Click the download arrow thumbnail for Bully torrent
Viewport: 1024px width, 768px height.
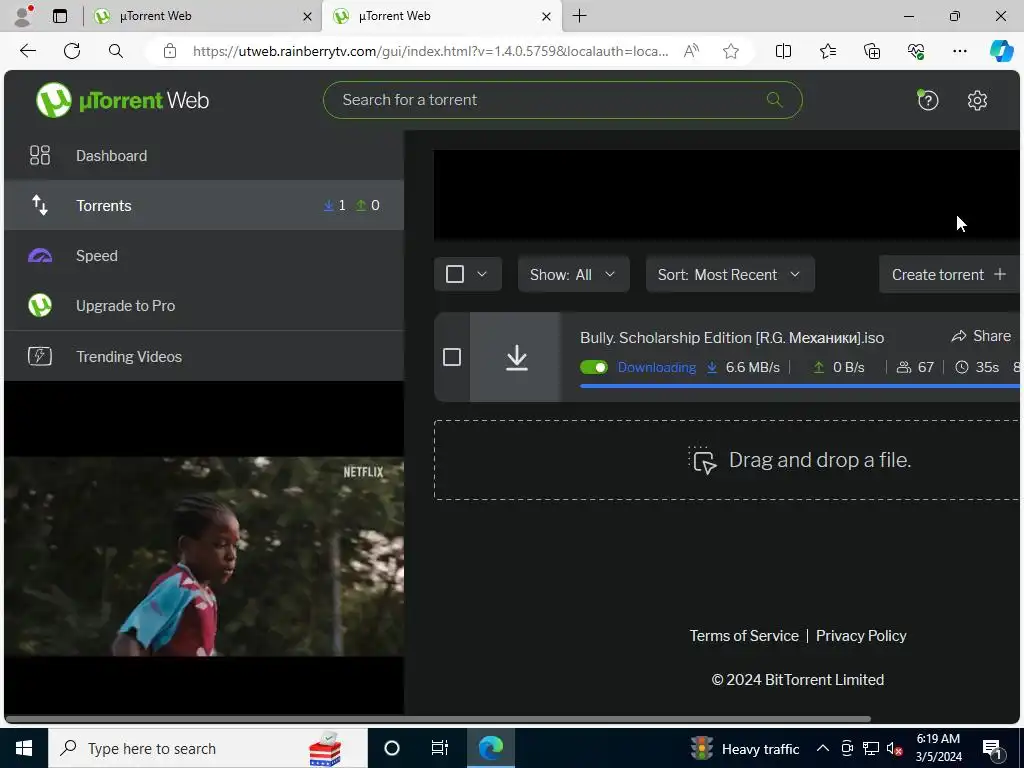coord(516,357)
